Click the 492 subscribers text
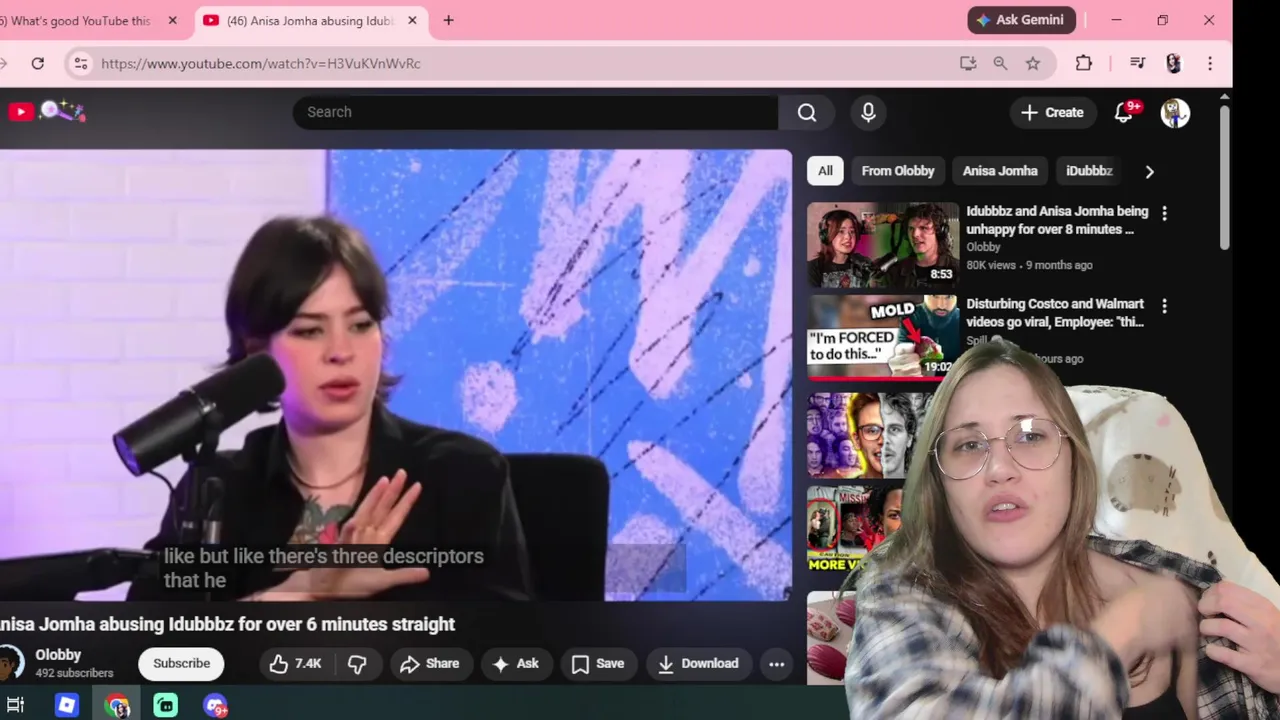 click(x=74, y=673)
